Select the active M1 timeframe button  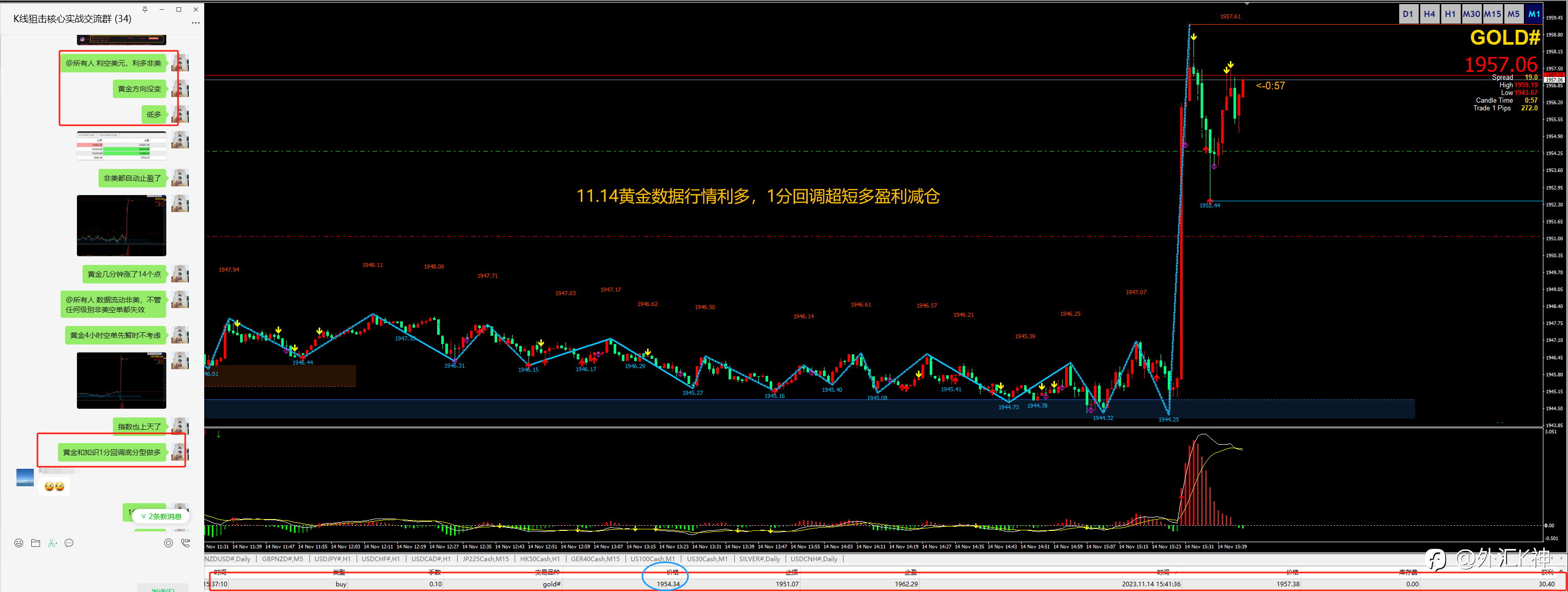coord(1534,14)
